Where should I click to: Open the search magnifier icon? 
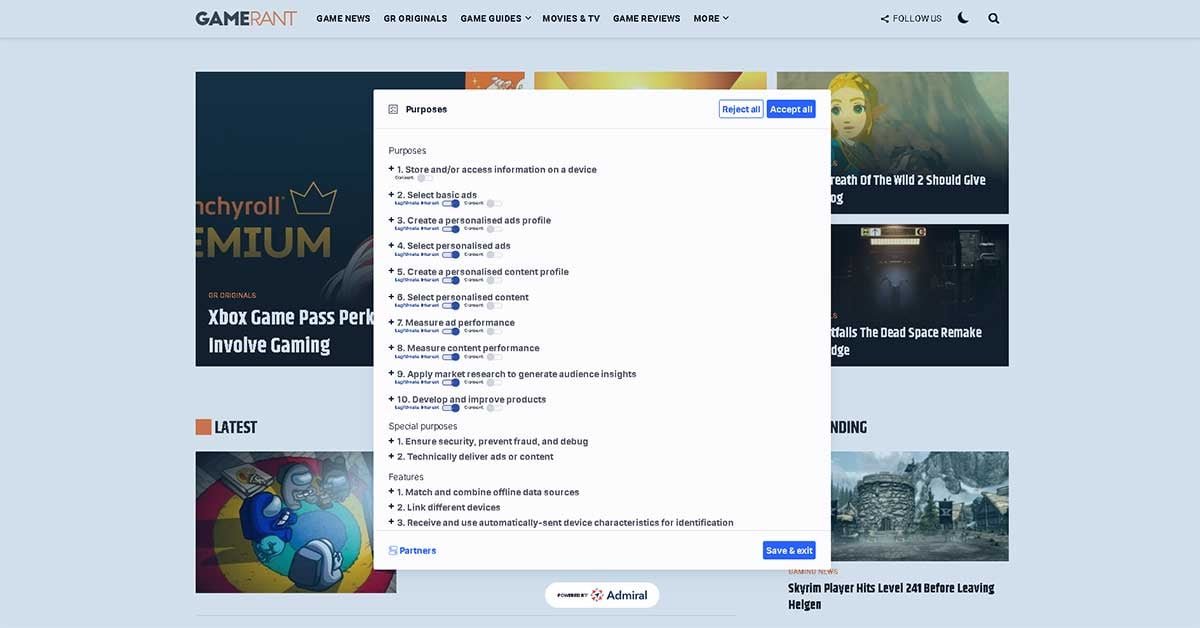[993, 18]
